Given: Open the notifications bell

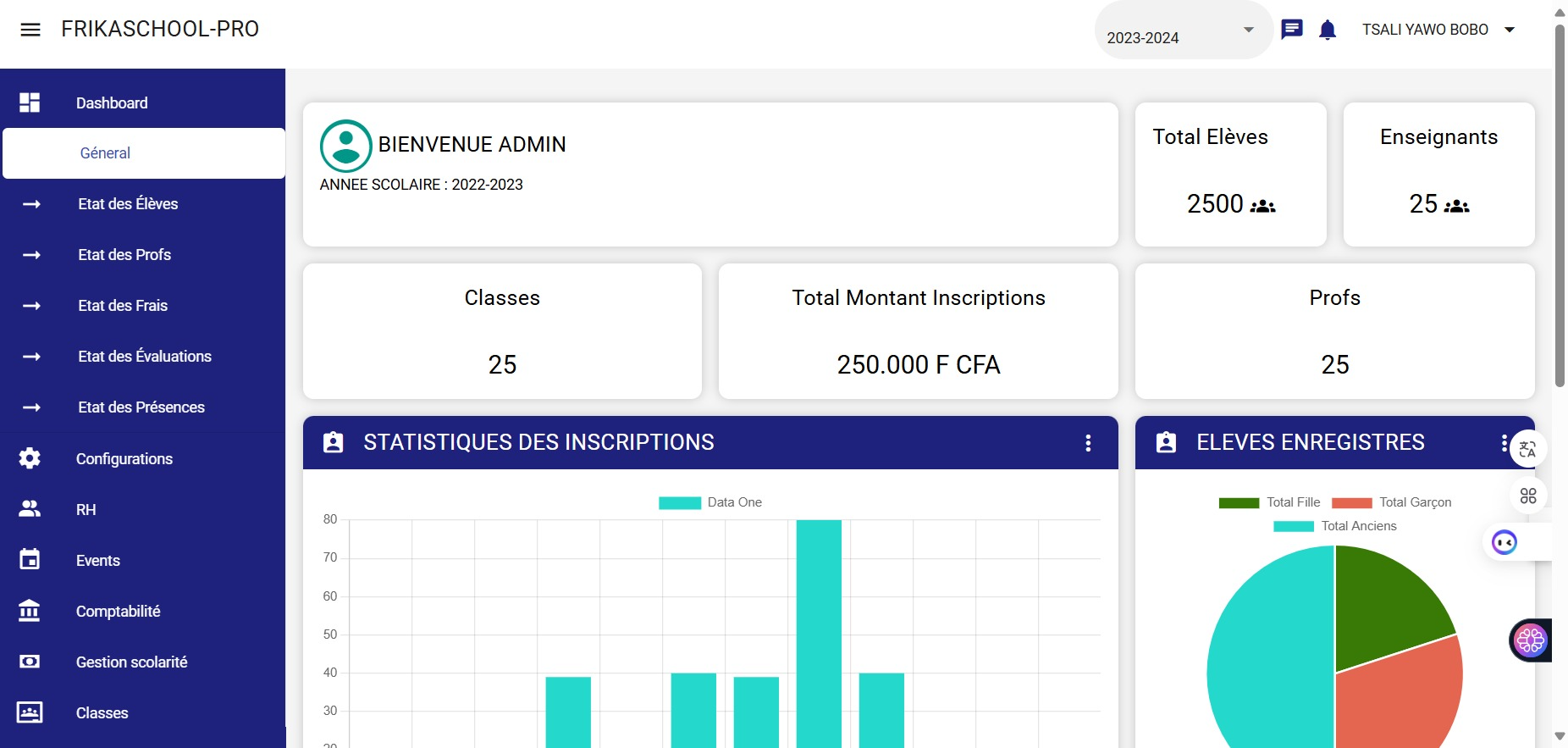Looking at the screenshot, I should [1328, 30].
